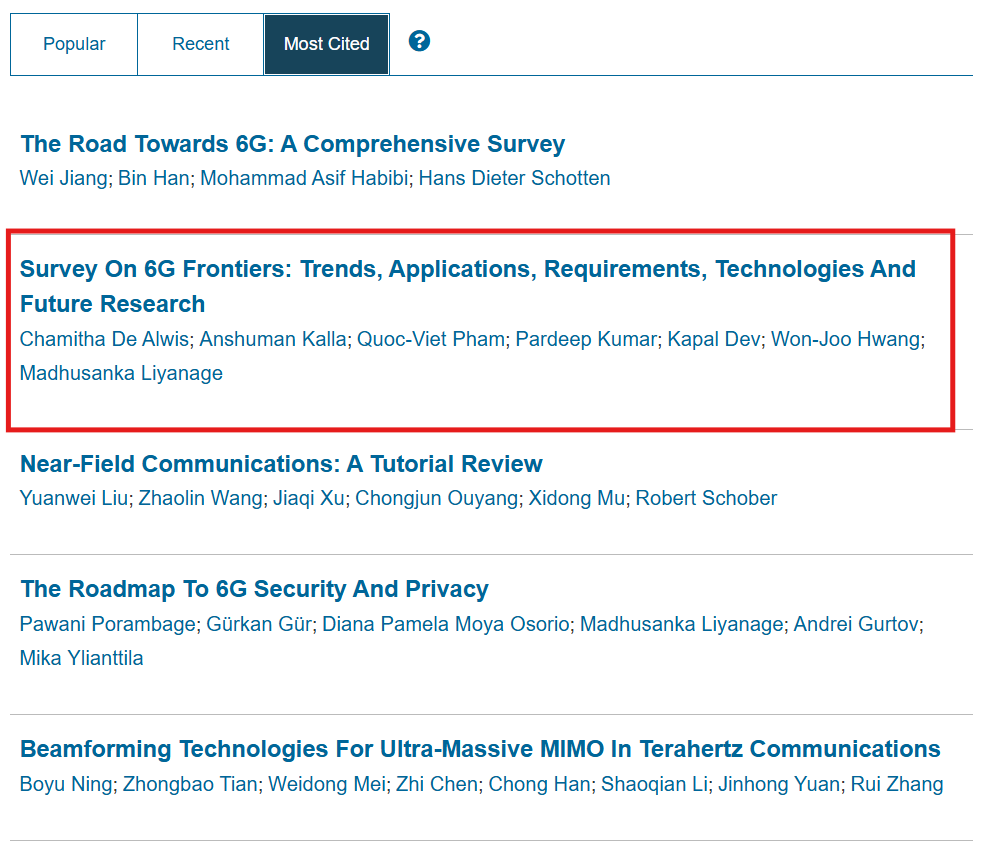View author Quoc-Viet Pham
Viewport: 986px width, 848px height.
pos(431,339)
